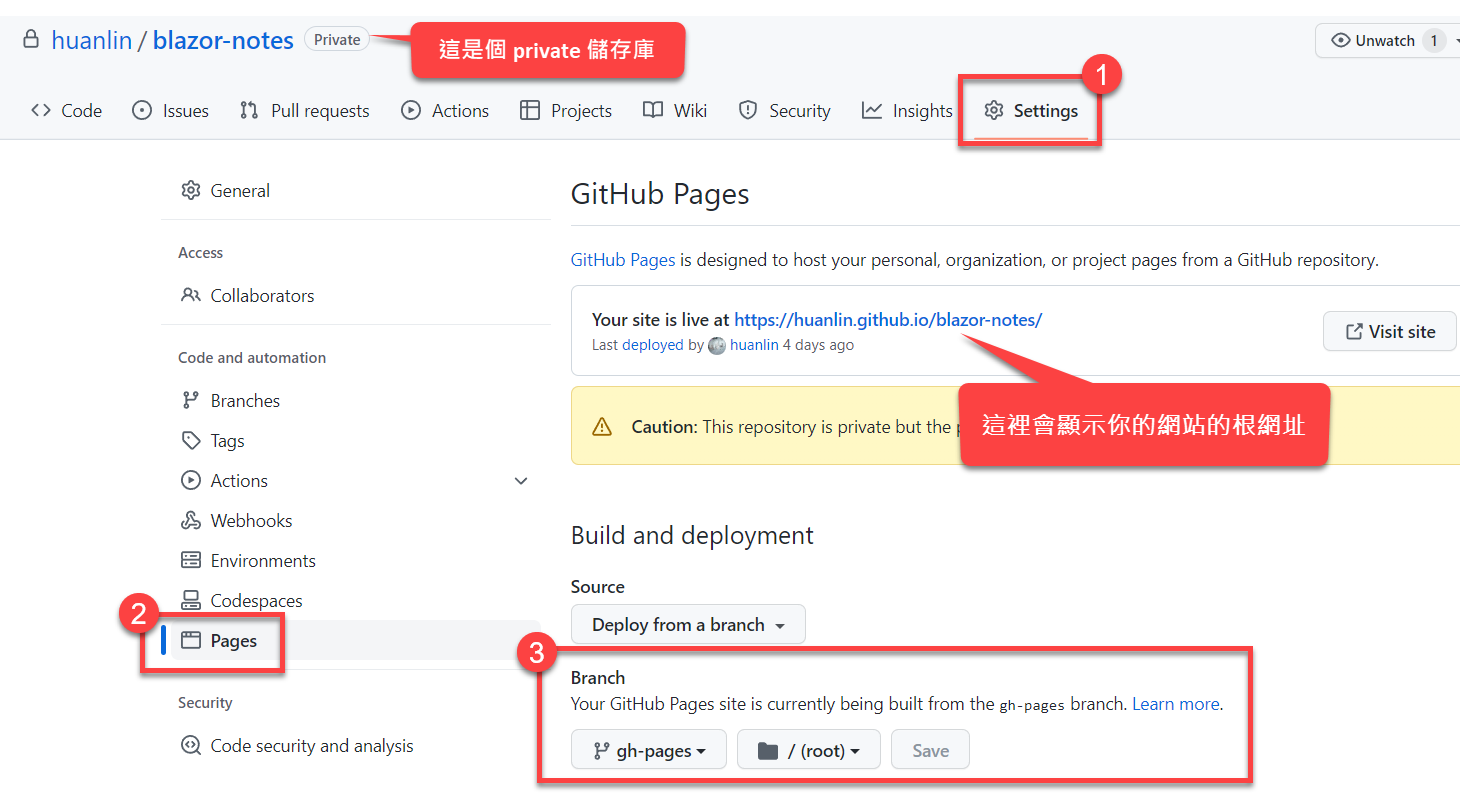
Task: Open the blazor-notes repository link
Action: [223, 40]
